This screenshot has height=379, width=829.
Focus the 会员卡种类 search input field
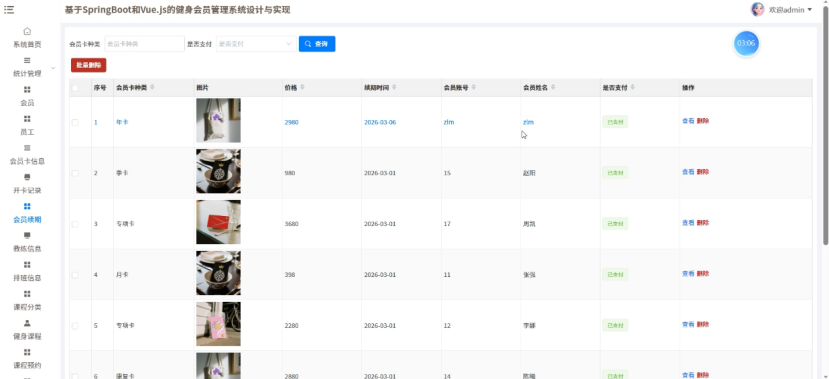144,44
